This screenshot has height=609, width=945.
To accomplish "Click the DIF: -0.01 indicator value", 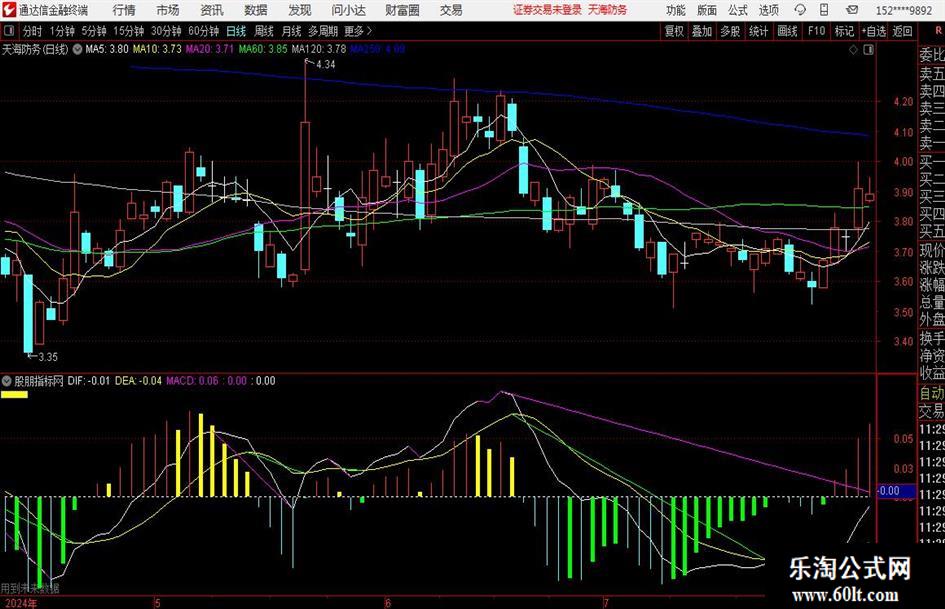I will [x=89, y=380].
